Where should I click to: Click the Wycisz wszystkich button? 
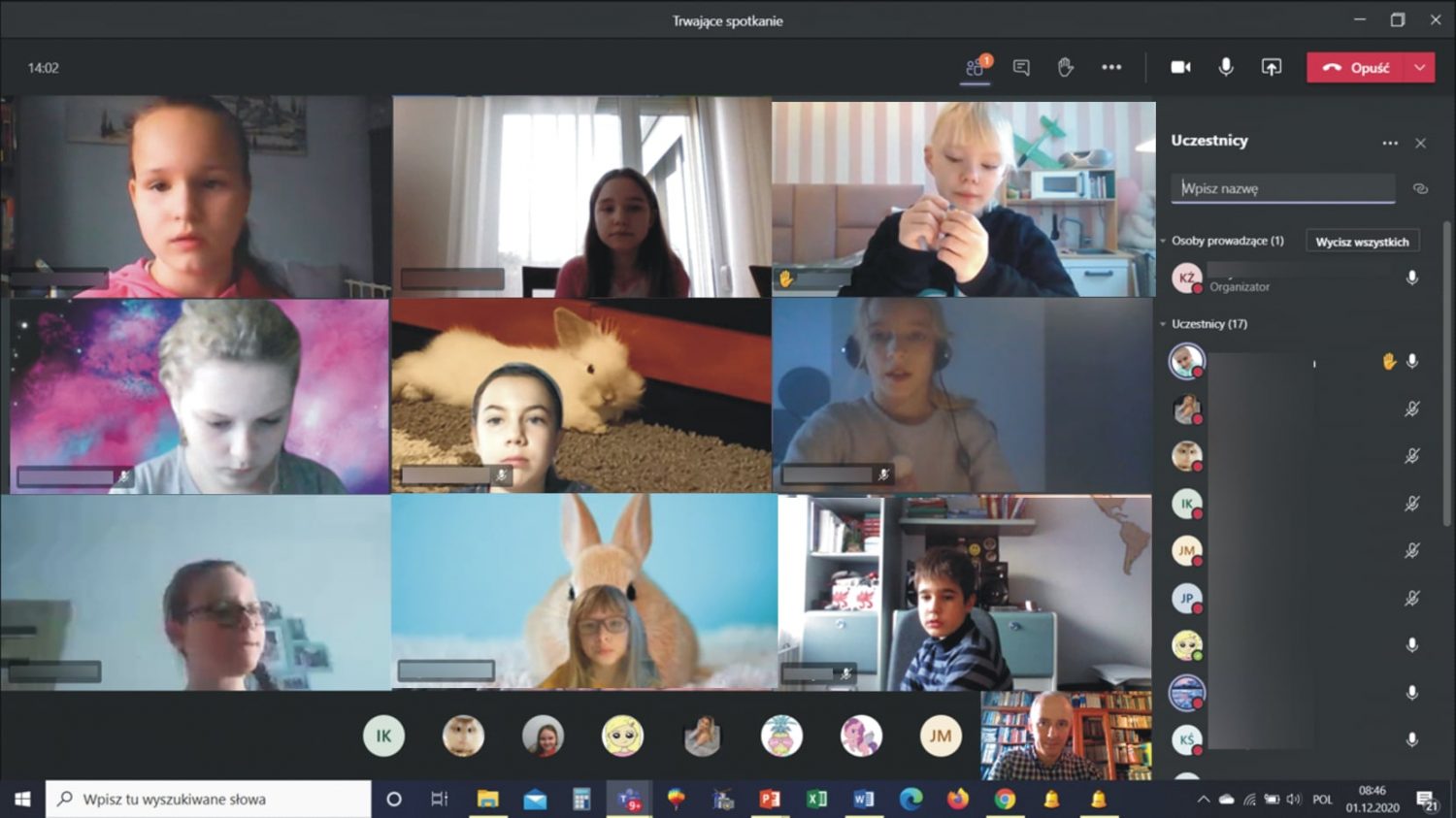coord(1362,242)
